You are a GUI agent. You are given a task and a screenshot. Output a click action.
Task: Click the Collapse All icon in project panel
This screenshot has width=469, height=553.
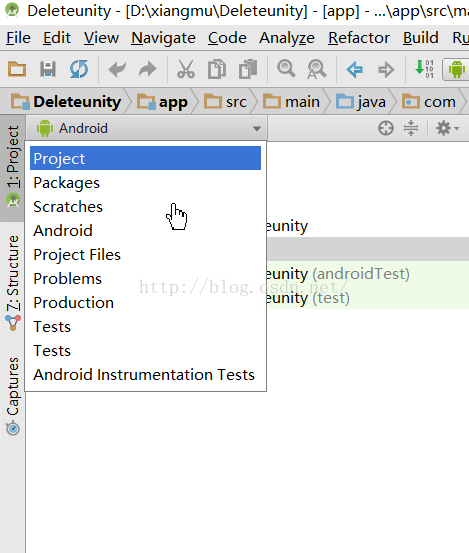411,128
